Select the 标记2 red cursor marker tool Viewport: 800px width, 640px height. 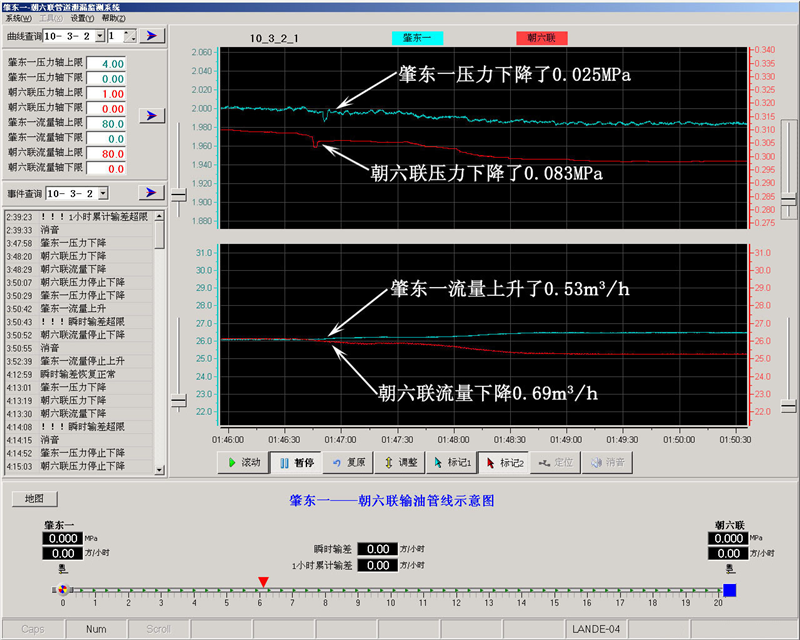(x=503, y=463)
